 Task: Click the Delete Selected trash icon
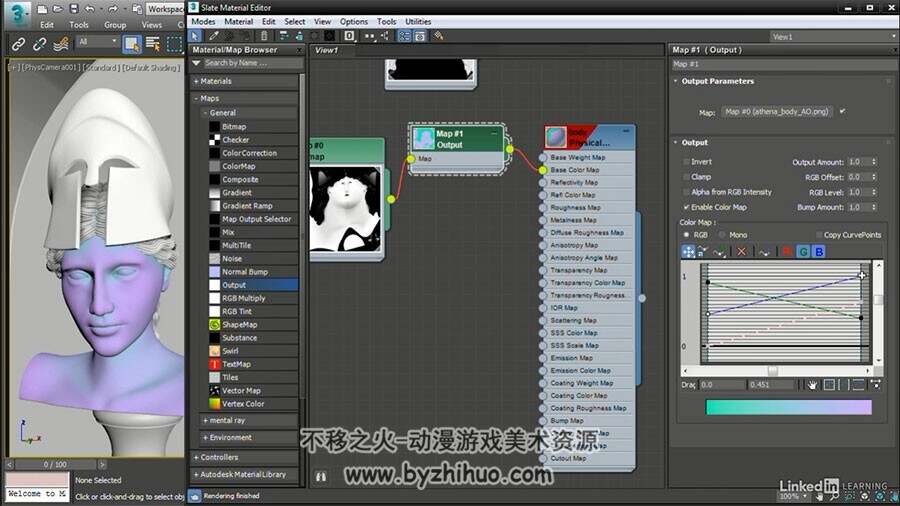click(264, 36)
